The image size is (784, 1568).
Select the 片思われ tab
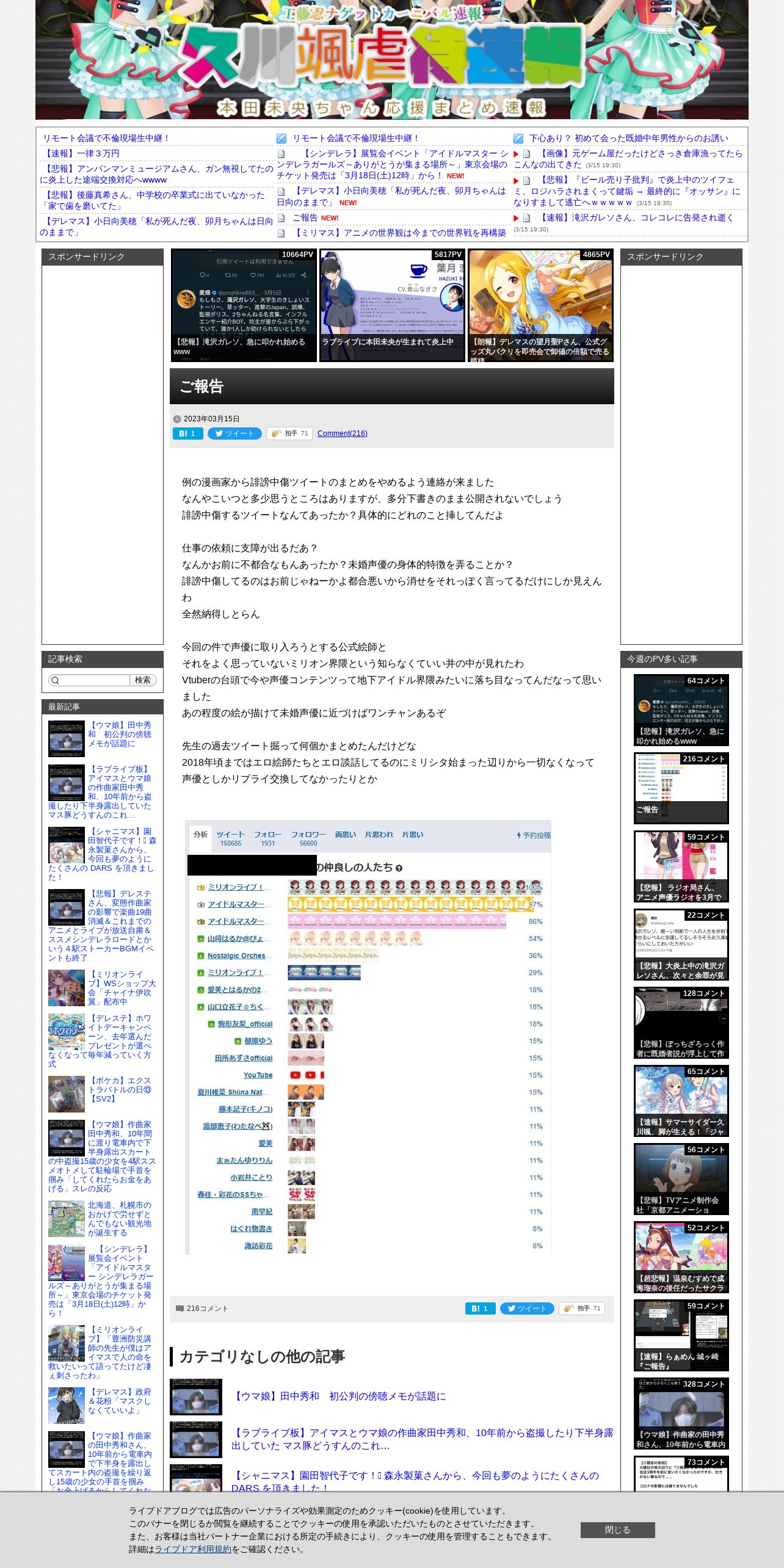379,834
